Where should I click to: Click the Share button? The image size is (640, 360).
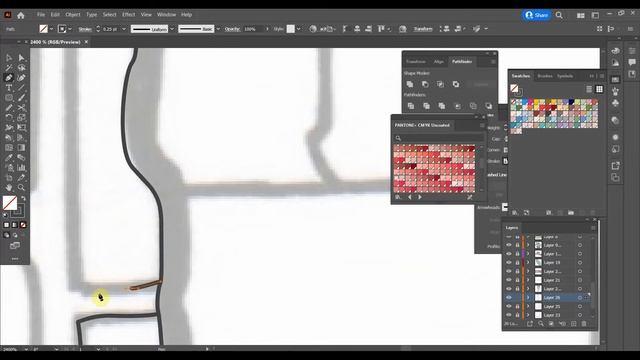536,15
